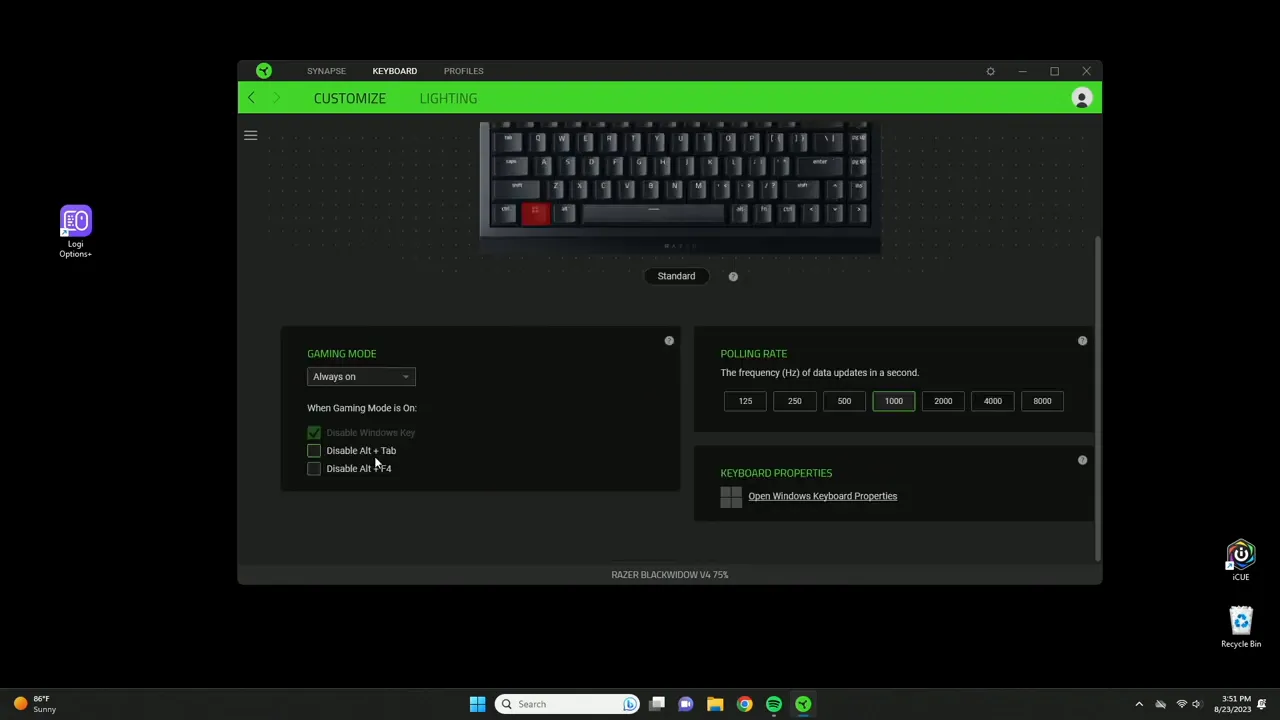Set polling rate to 125 Hz
This screenshot has width=1280, height=720.
pyautogui.click(x=745, y=401)
